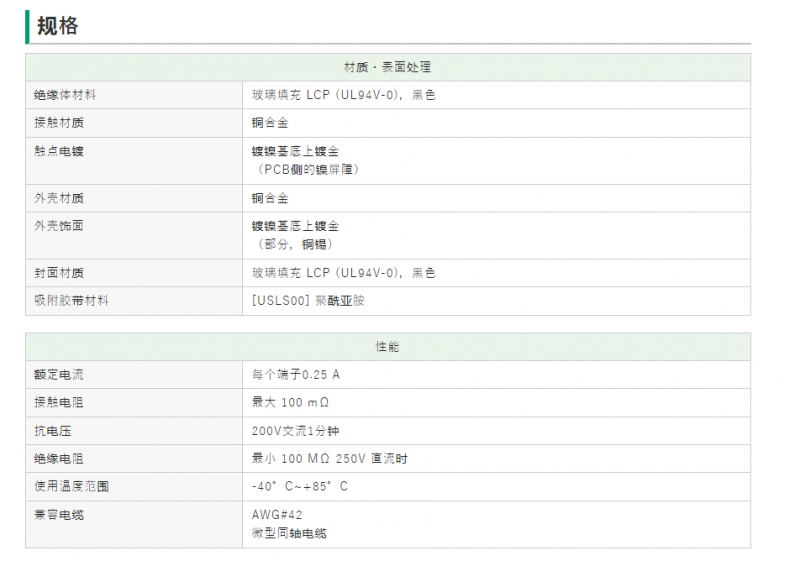Select the 封面材质 row label
800x561 pixels.
[59, 273]
